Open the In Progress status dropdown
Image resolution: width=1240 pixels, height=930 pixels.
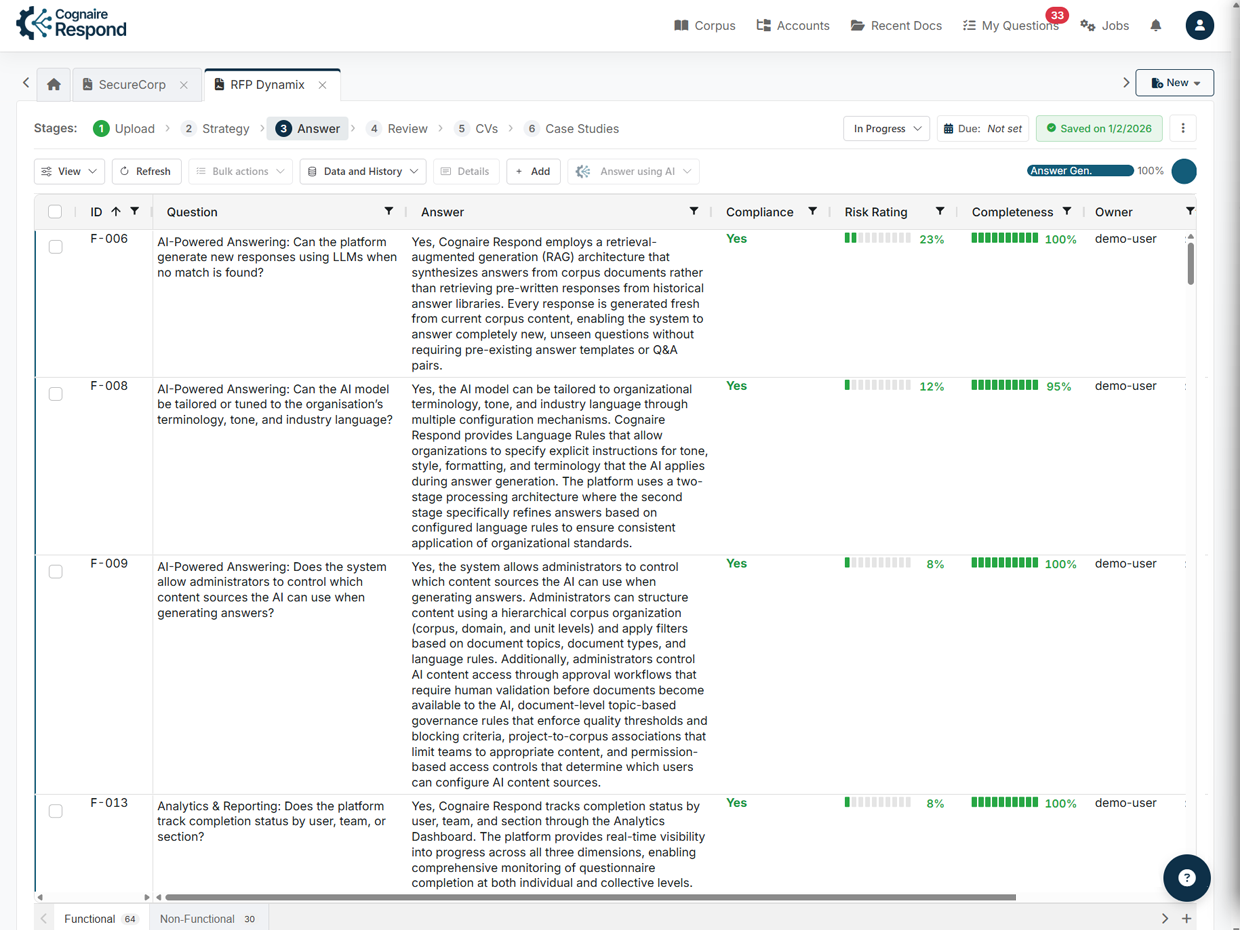[x=886, y=128]
